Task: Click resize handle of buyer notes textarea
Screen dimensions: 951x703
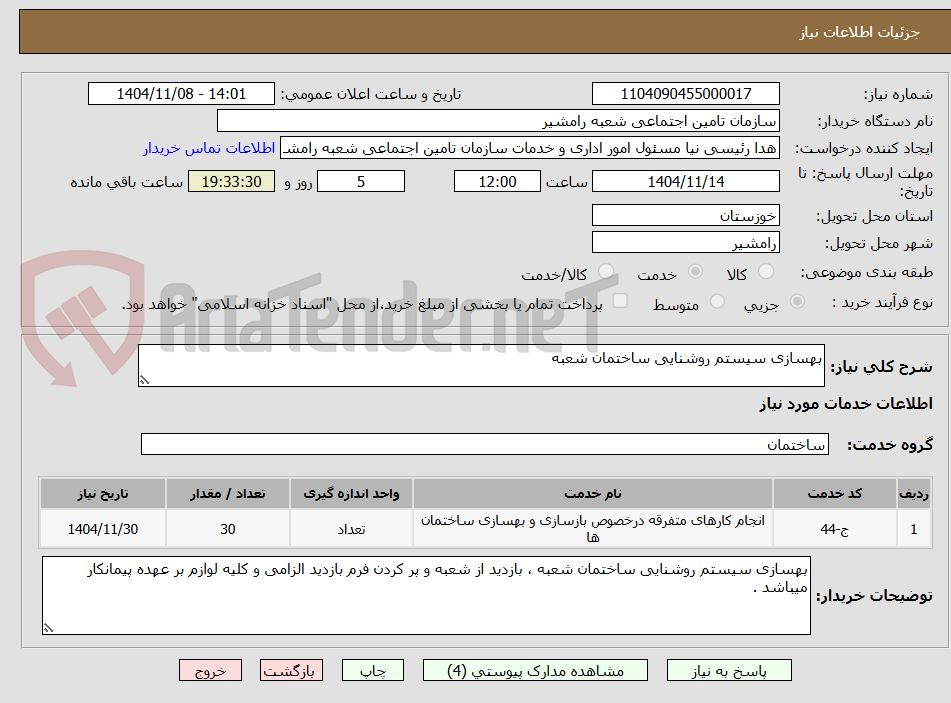Action: tap(48, 629)
